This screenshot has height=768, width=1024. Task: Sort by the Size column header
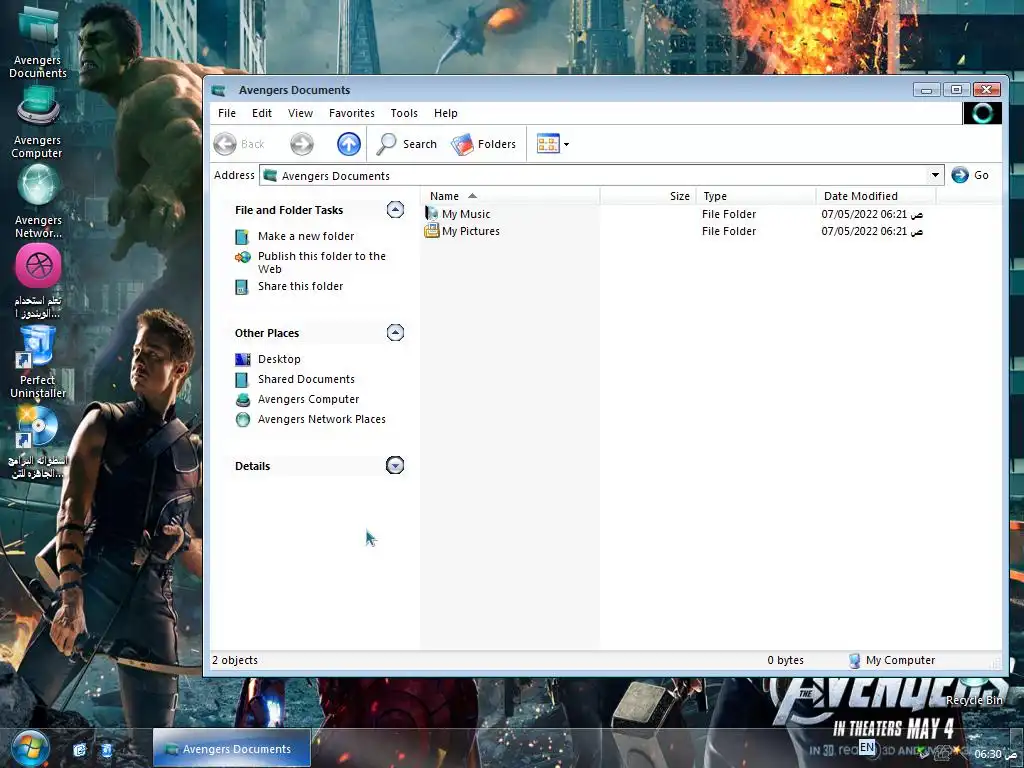[x=648, y=196]
